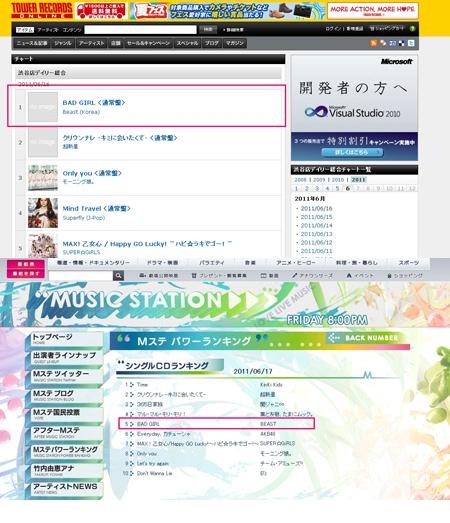The height and width of the screenshot is (523, 450).
Task: Click BAD GIRL row in single CD ranking
Action: [x=216, y=424]
